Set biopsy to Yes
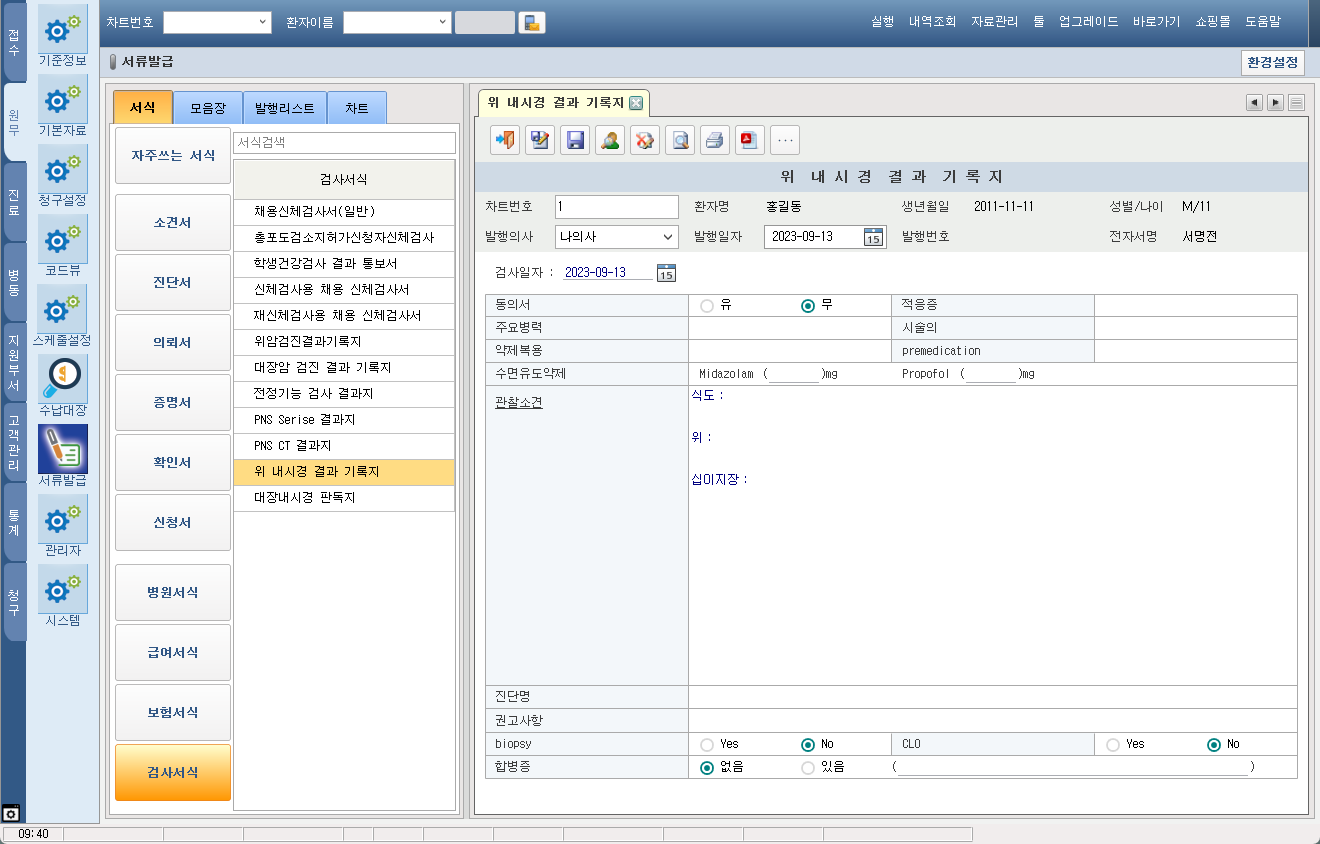Image resolution: width=1320 pixels, height=844 pixels. [x=708, y=744]
